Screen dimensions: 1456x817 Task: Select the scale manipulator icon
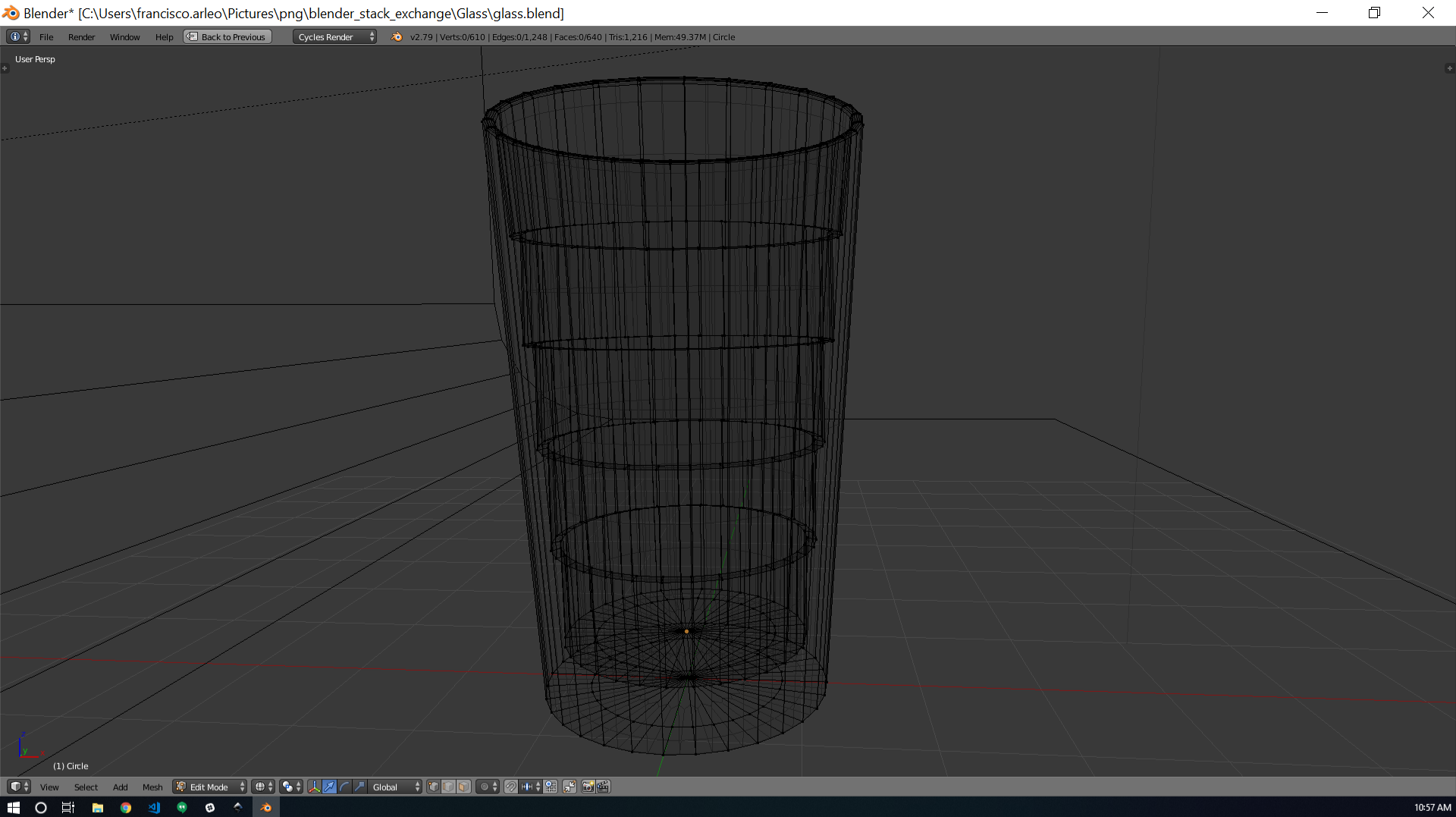(x=359, y=787)
